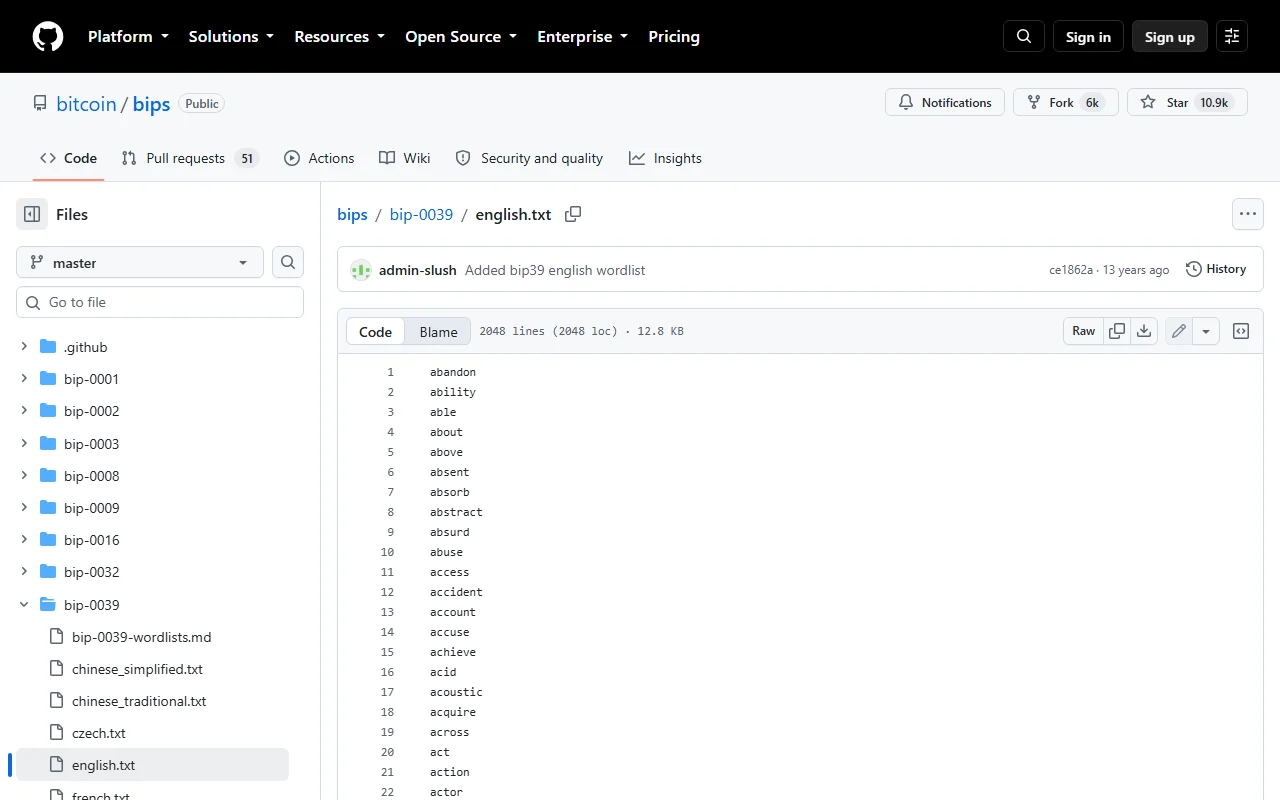Image resolution: width=1280 pixels, height=800 pixels.
Task: Open the Open Source dropdown menu
Action: pyautogui.click(x=461, y=37)
